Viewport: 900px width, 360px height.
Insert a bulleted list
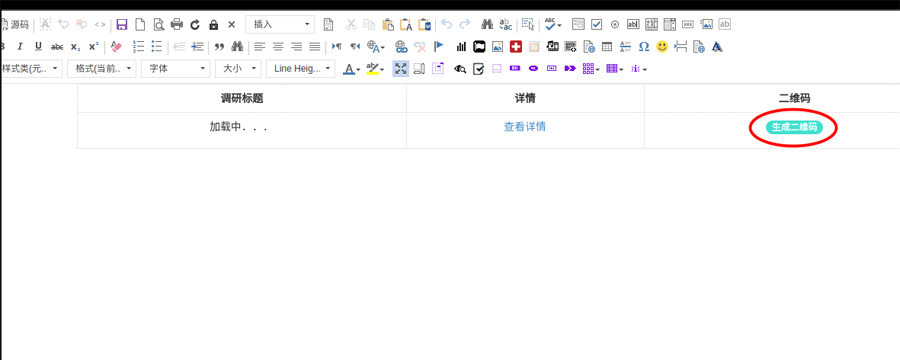pos(157,47)
